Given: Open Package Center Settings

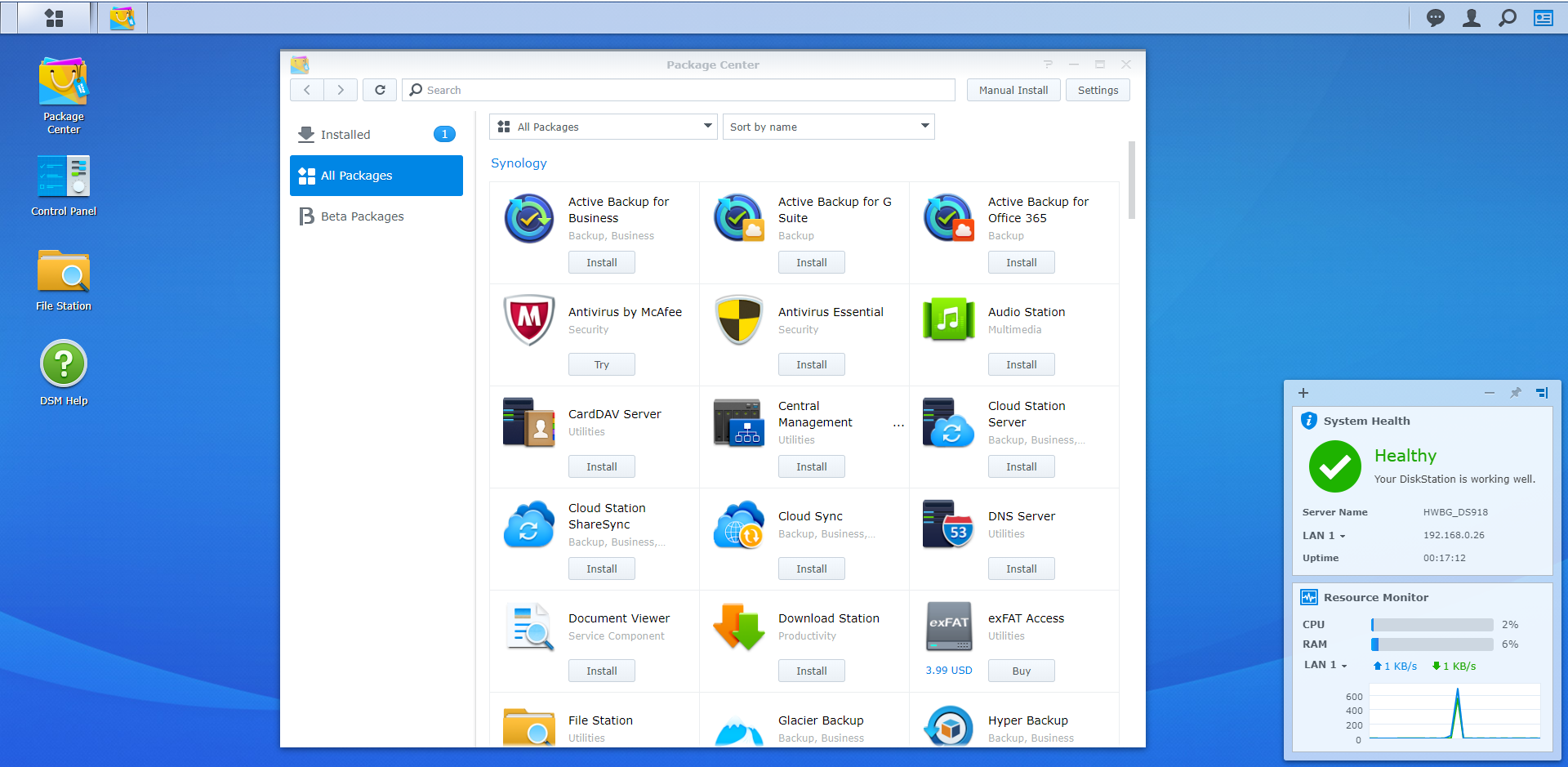Looking at the screenshot, I should (1098, 90).
